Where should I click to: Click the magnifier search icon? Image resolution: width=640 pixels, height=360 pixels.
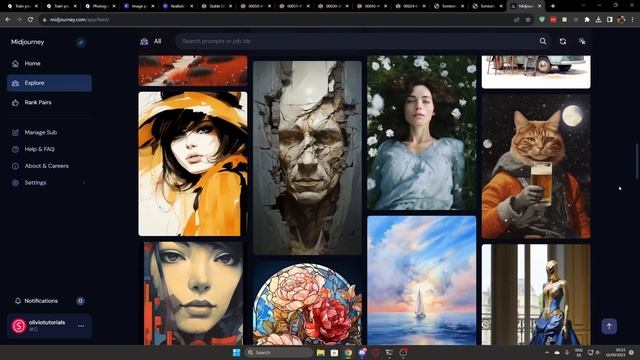[543, 41]
